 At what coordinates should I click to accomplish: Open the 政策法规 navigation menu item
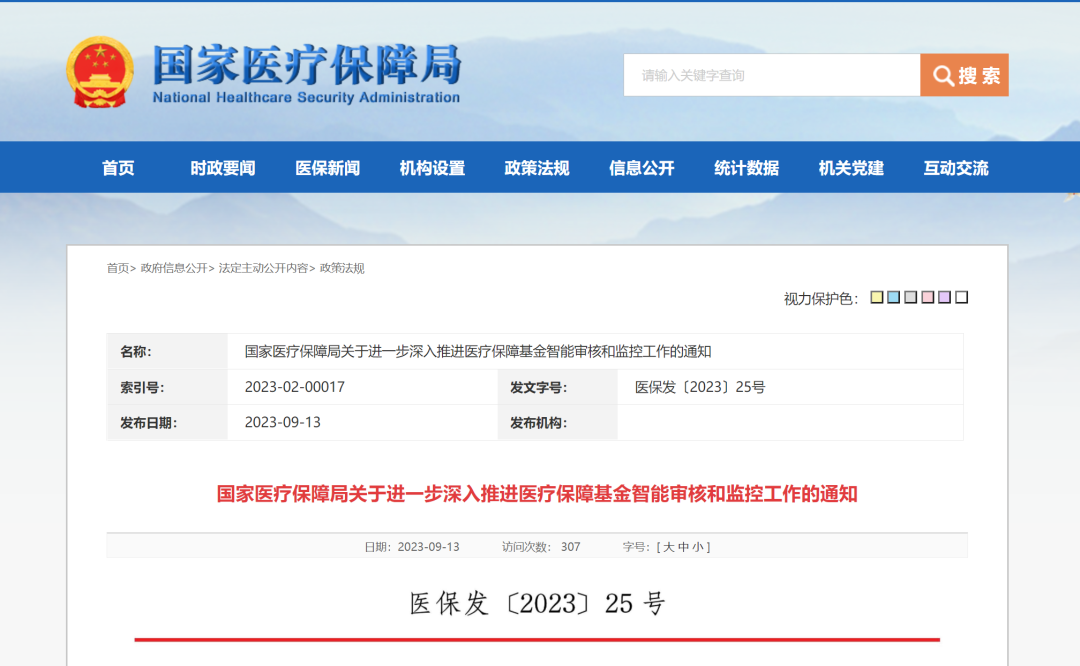pos(537,168)
